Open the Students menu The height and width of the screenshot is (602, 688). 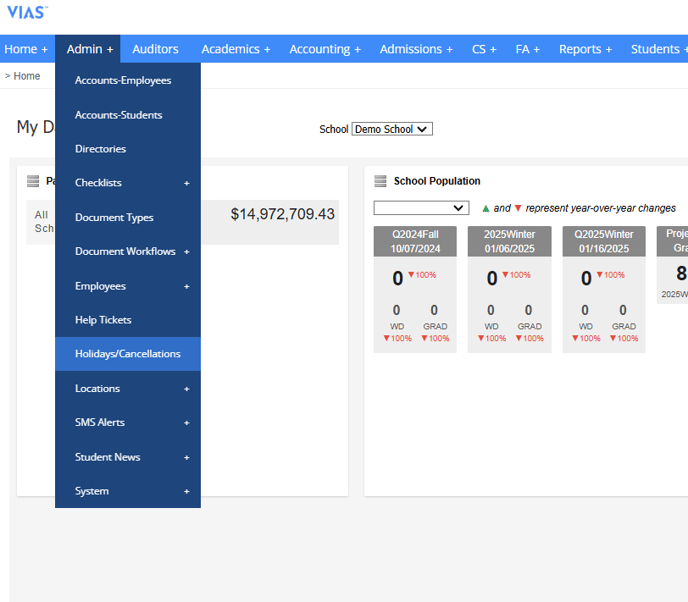coord(657,49)
